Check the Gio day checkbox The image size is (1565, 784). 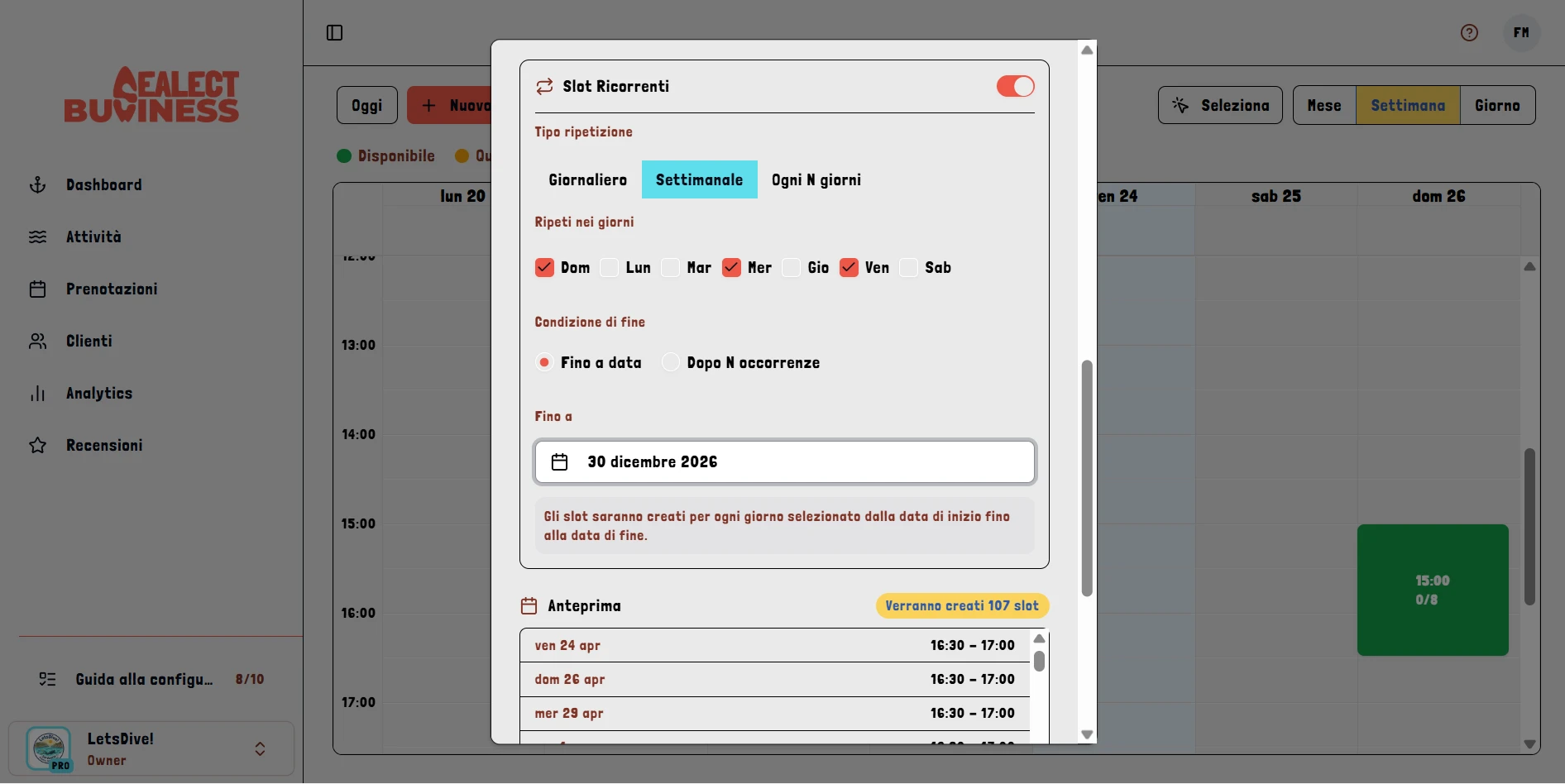tap(792, 267)
